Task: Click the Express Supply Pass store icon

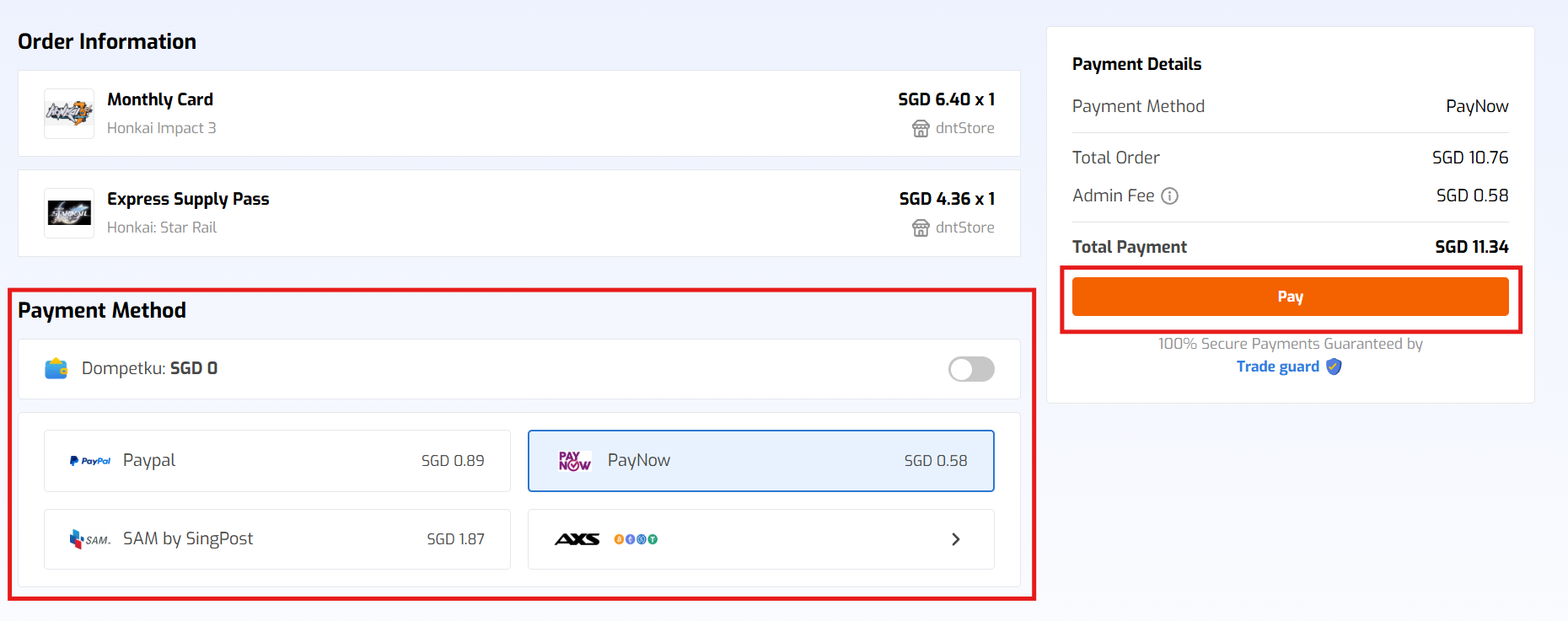Action: (x=921, y=228)
